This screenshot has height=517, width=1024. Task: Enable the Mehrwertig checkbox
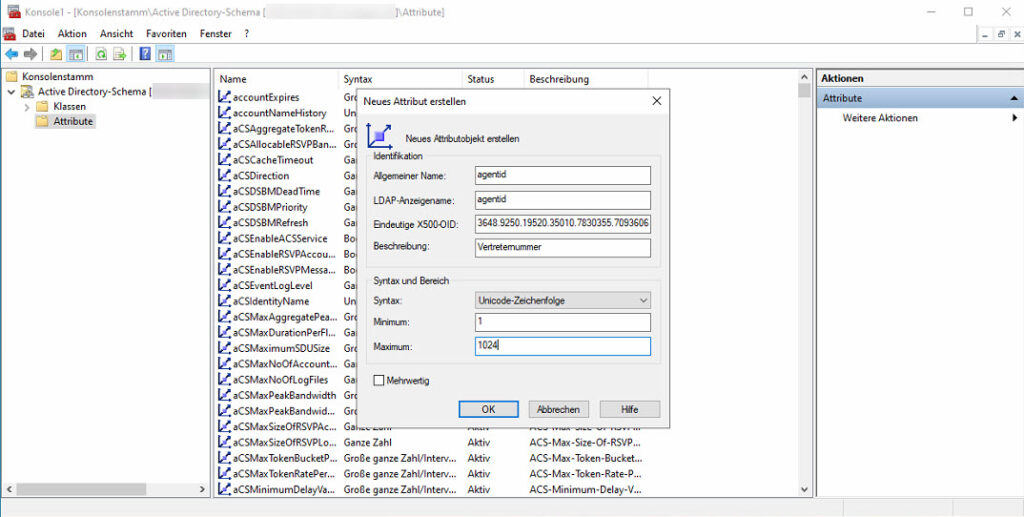pyautogui.click(x=379, y=380)
